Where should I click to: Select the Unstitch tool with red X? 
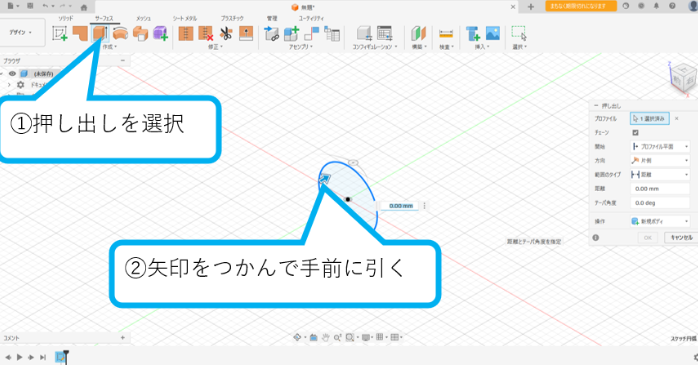tap(206, 34)
